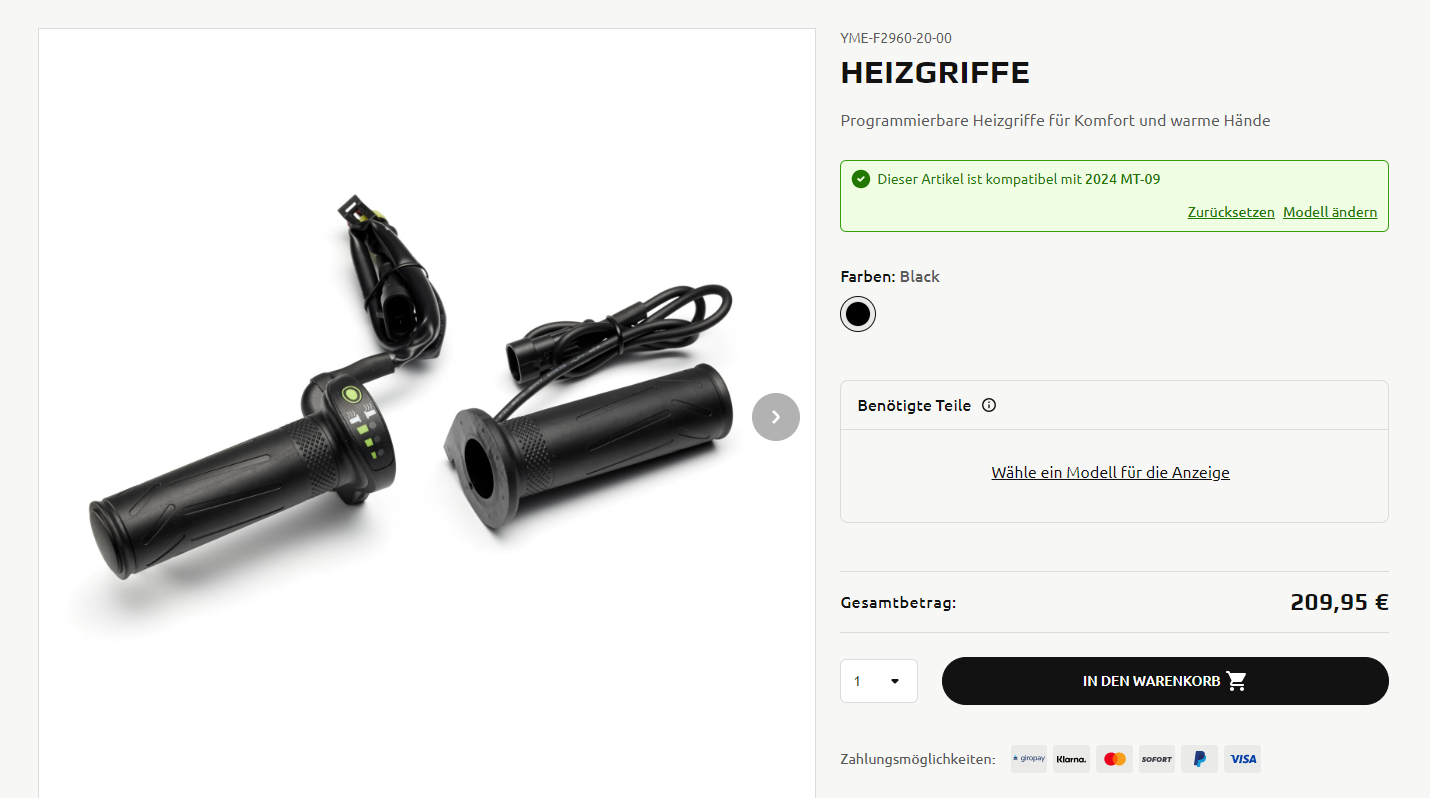Click the giropay payment icon

[x=1029, y=759]
